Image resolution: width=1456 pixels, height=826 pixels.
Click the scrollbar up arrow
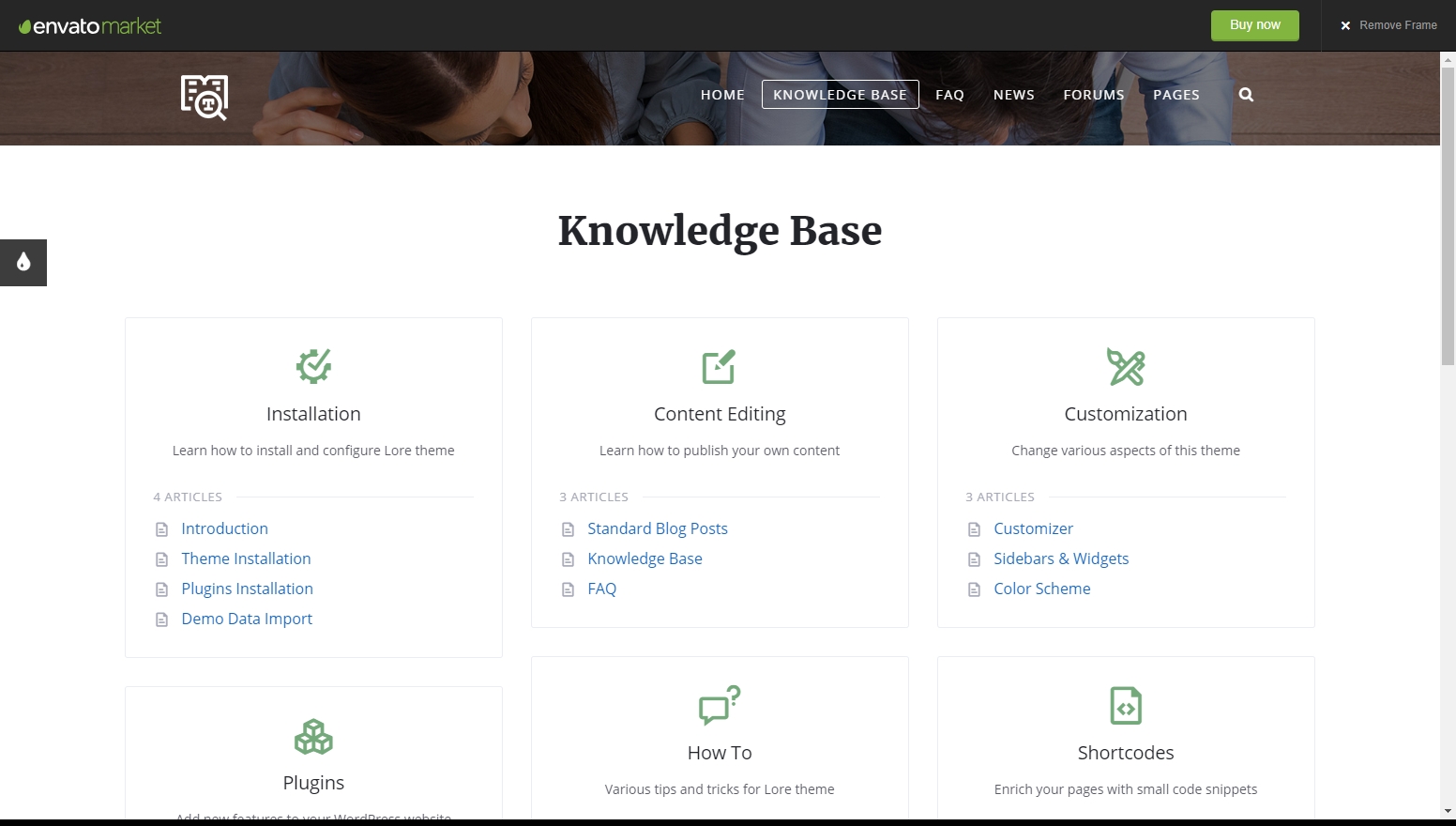(1448, 58)
